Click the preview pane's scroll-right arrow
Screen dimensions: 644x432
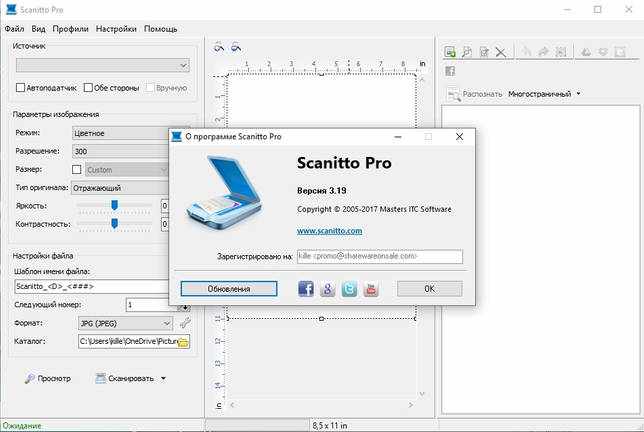pyautogui.click(x=410, y=405)
